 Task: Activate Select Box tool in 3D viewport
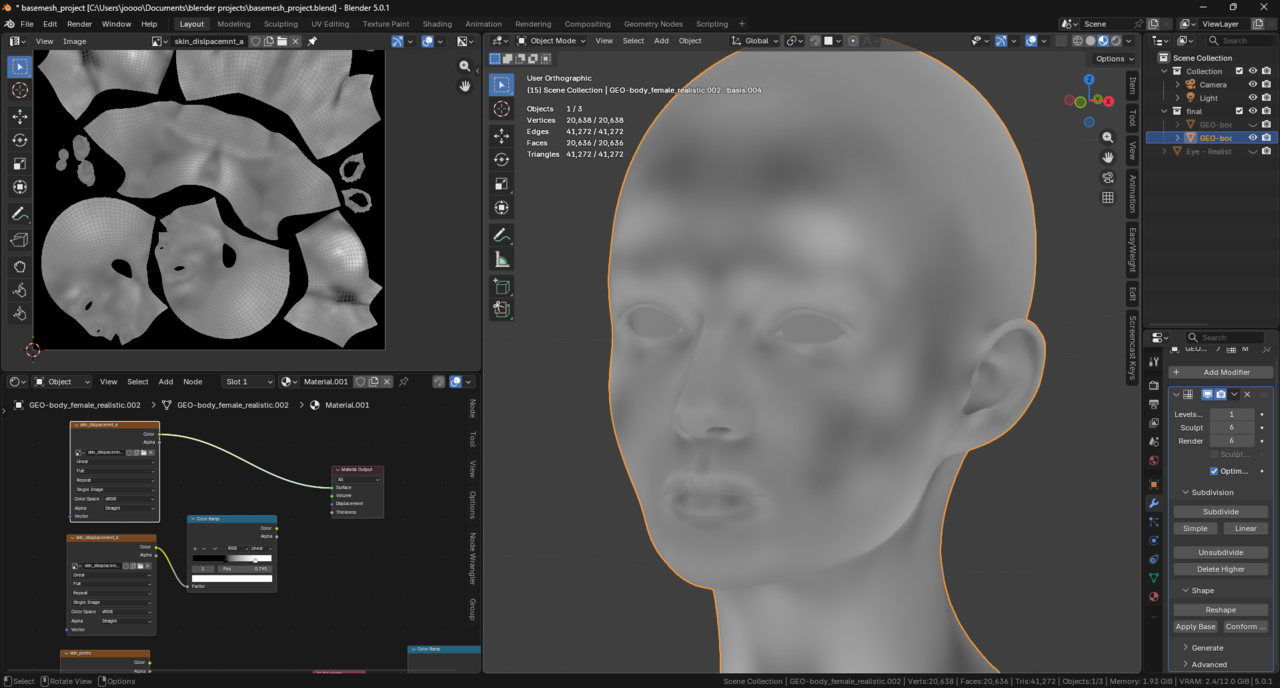pos(502,85)
